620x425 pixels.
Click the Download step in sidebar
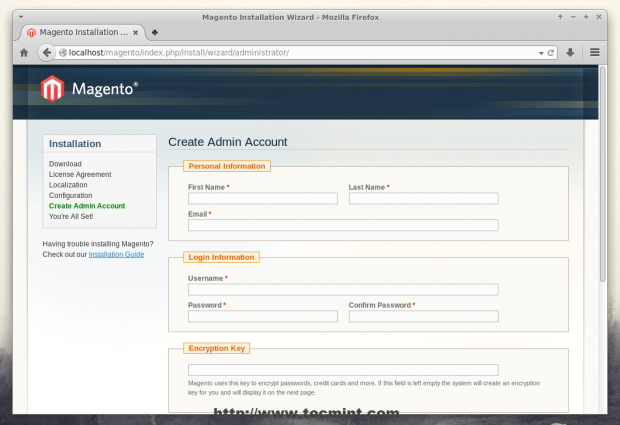65,164
